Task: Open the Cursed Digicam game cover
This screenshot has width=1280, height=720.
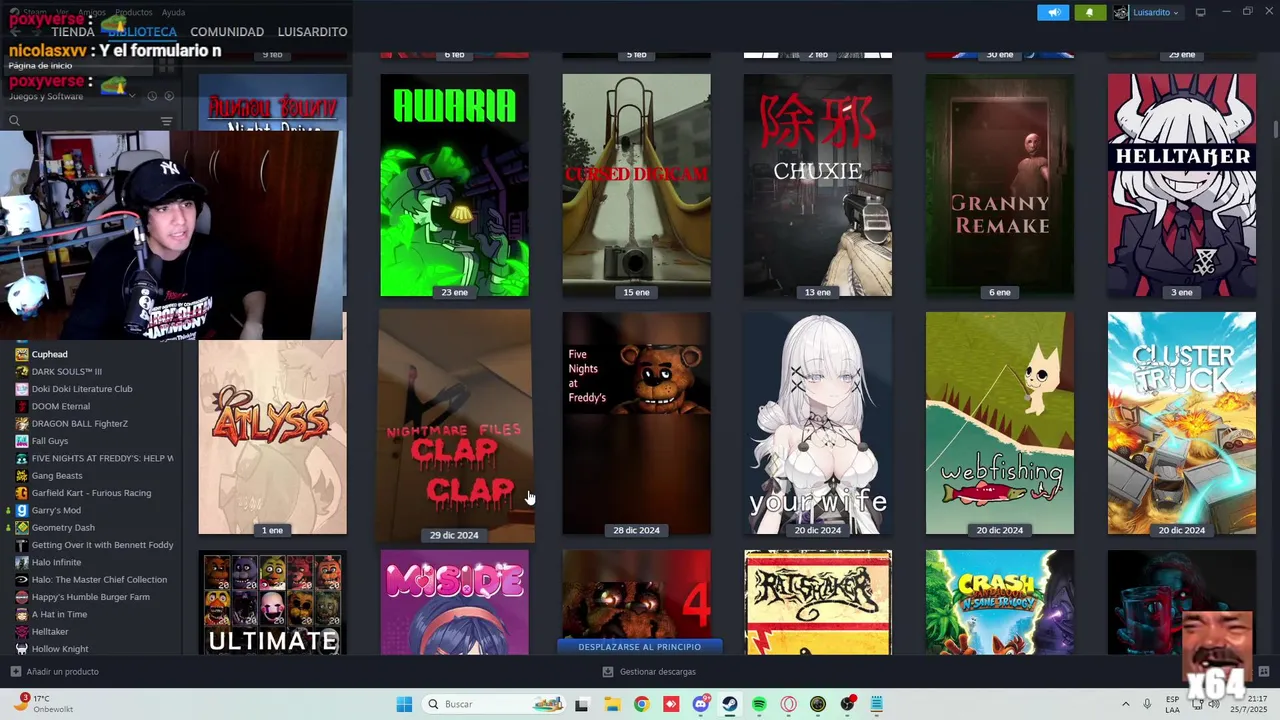Action: click(636, 185)
